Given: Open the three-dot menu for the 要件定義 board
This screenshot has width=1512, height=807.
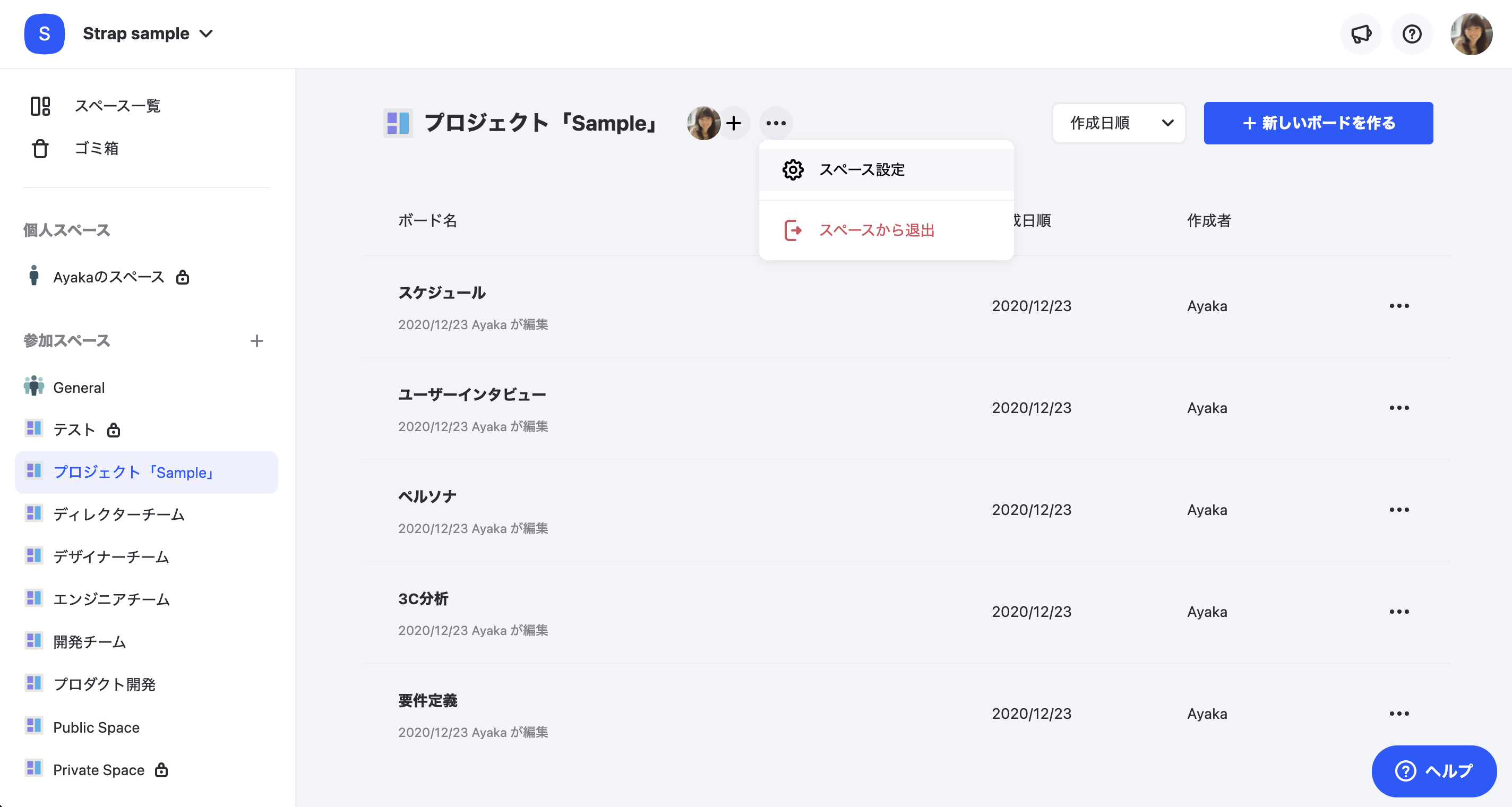Looking at the screenshot, I should pos(1399,714).
